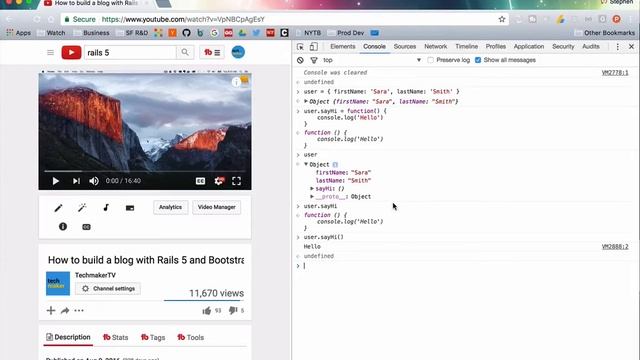
Task: Open the VM2778:1 source link
Action: tap(615, 73)
